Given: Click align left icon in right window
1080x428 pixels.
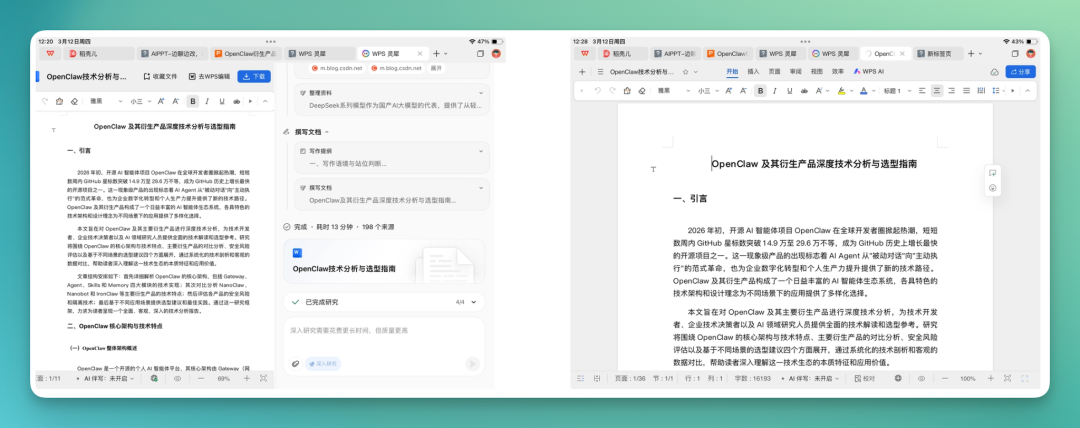Looking at the screenshot, I should click(x=922, y=90).
